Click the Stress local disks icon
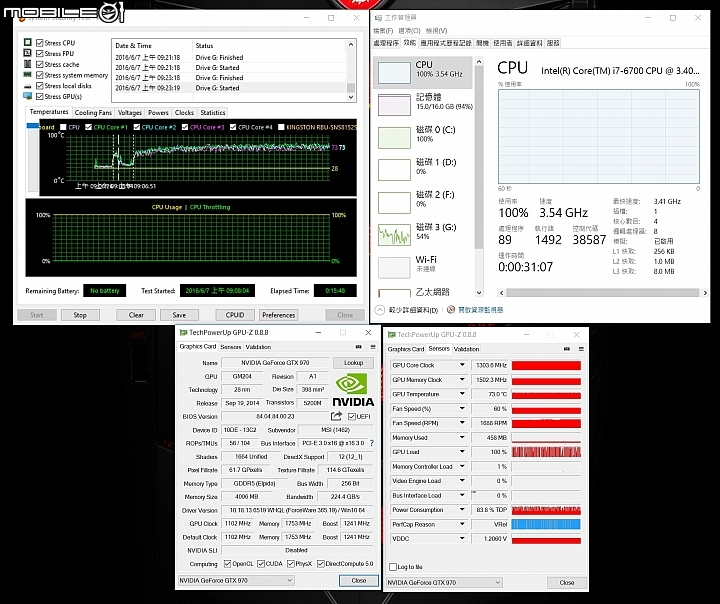The width and height of the screenshot is (720, 604). click(28, 86)
